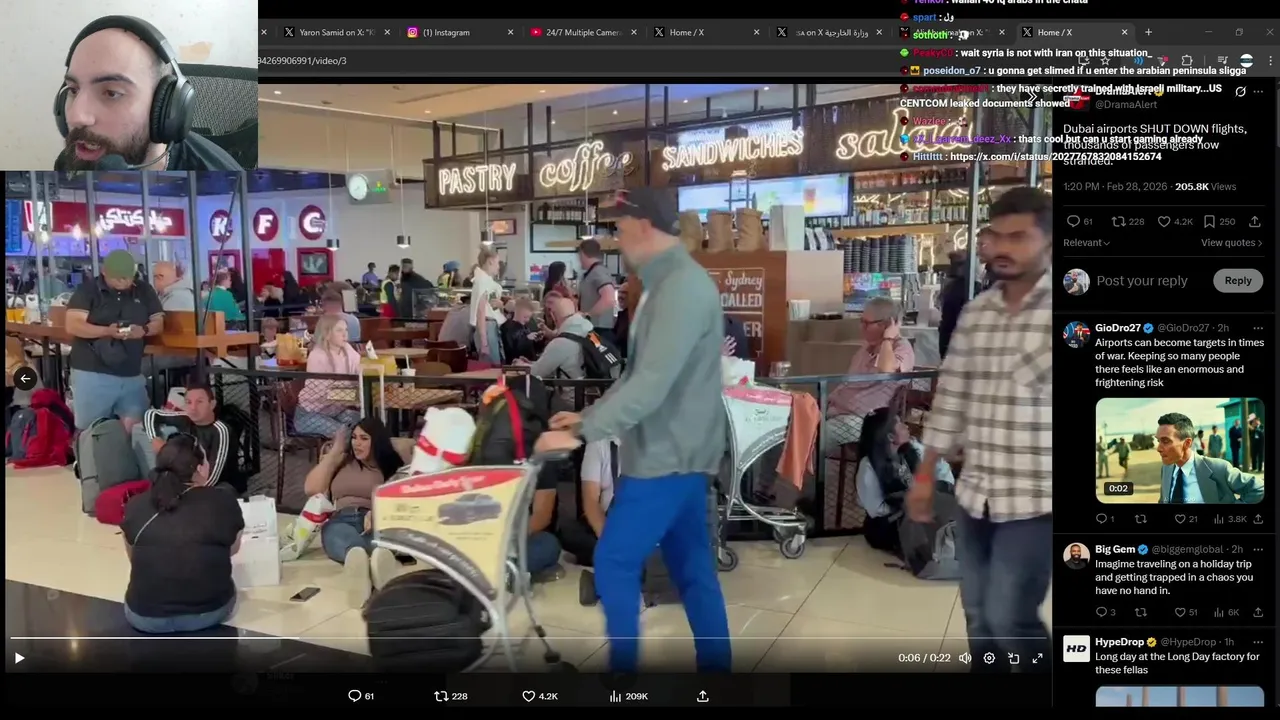
Task: Close the Instagram tab
Action: 510,32
